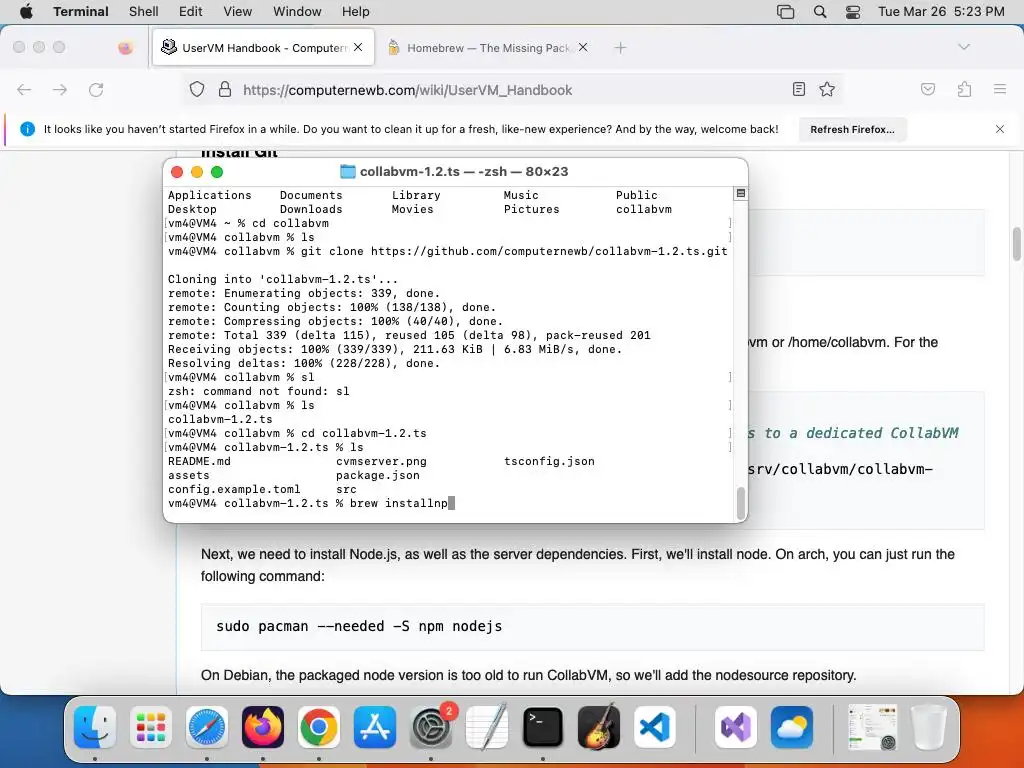Open Safari from the Dock
The image size is (1024, 768).
207,727
